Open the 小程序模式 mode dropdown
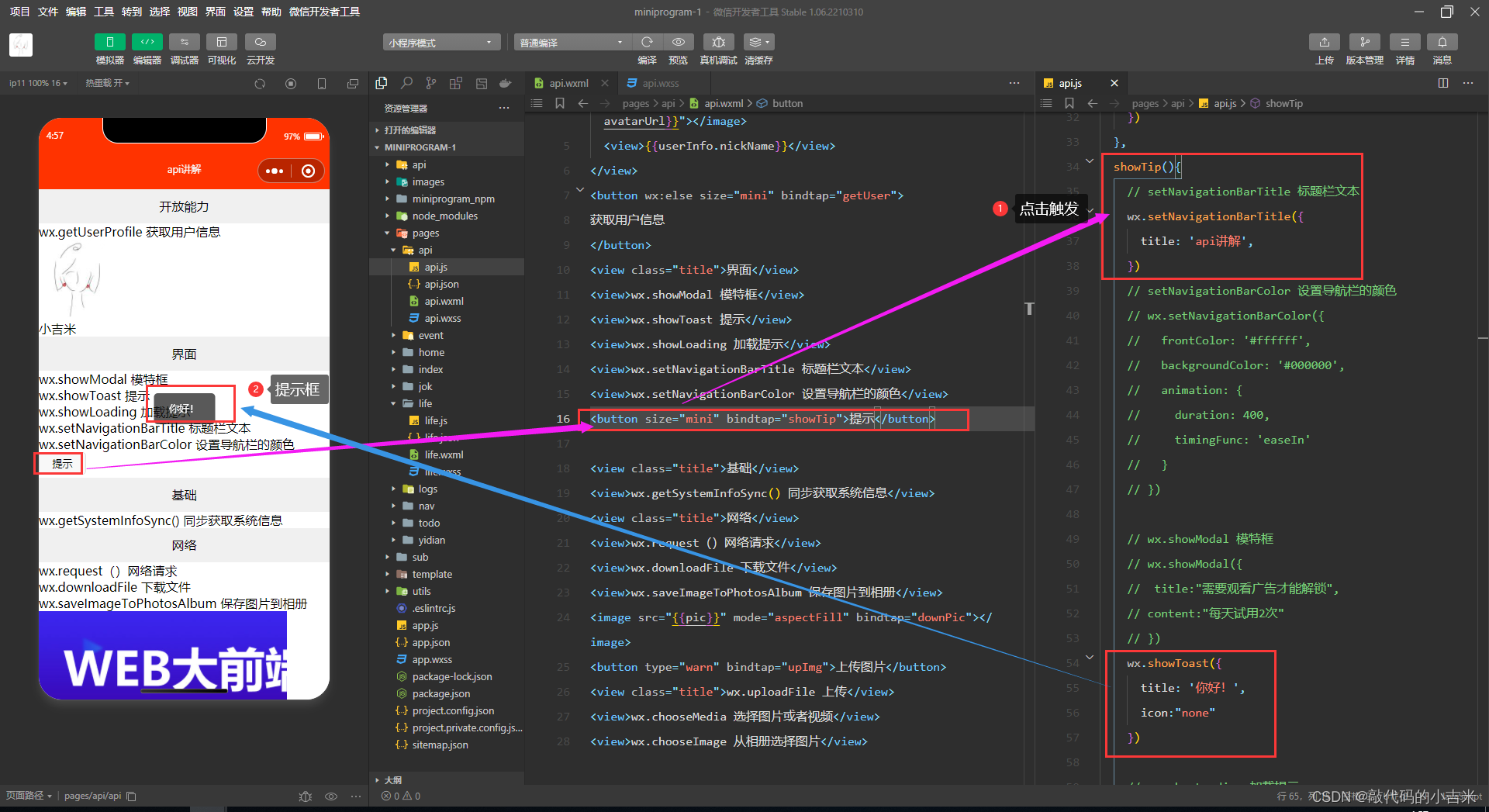 coord(441,43)
